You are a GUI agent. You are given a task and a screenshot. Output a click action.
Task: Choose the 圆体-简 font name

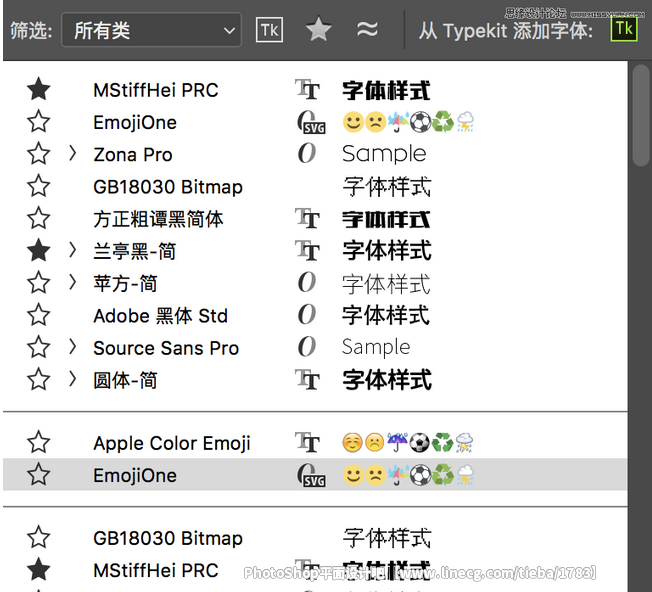(125, 380)
